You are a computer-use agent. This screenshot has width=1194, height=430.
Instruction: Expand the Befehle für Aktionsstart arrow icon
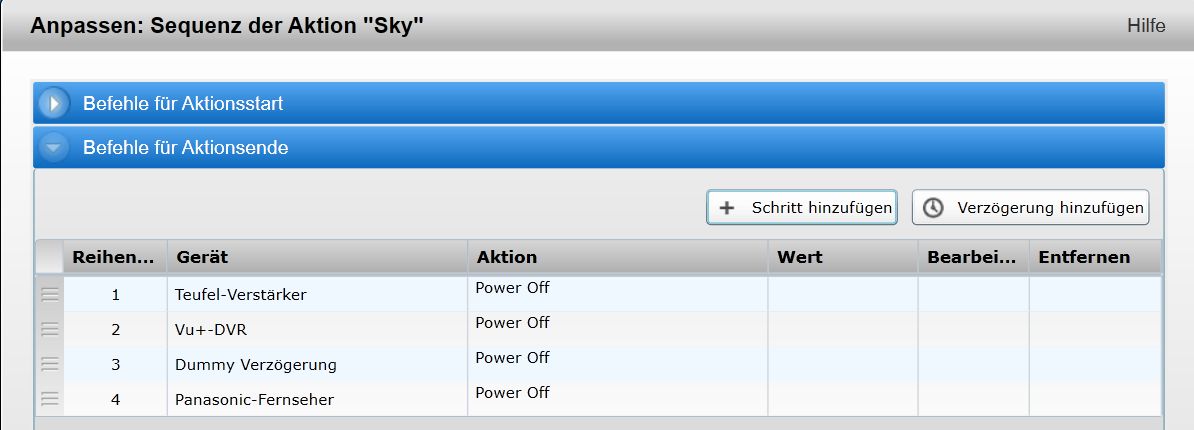point(55,103)
